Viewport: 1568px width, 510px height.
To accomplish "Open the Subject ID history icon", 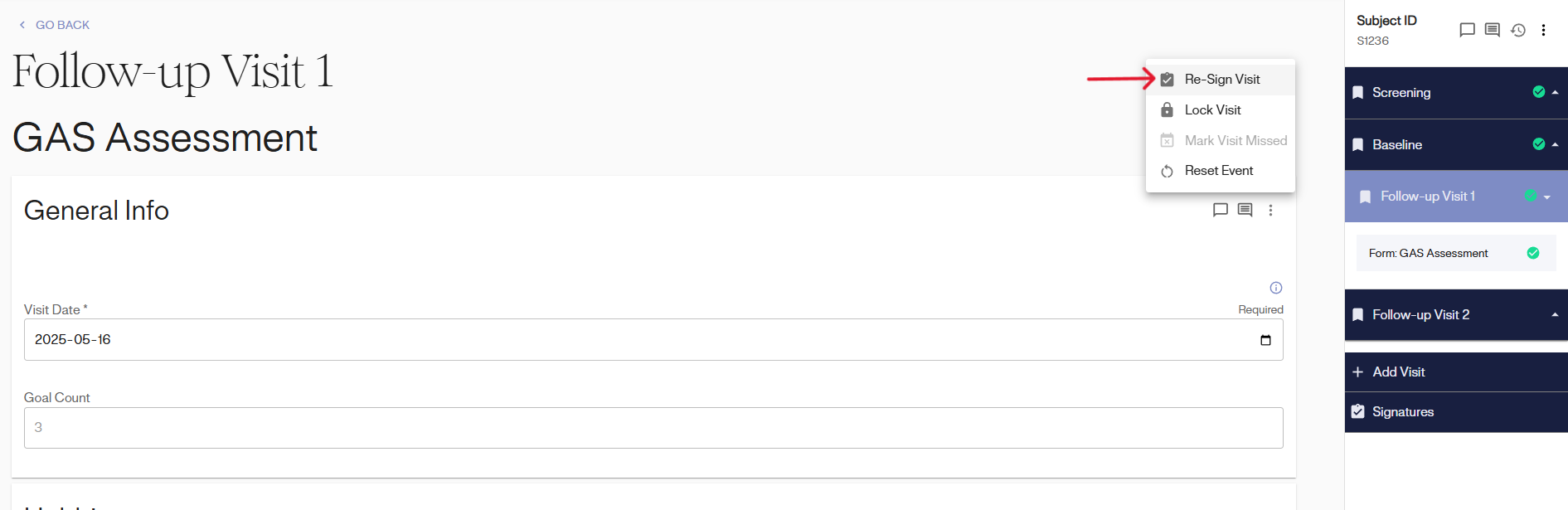I will 1517,30.
